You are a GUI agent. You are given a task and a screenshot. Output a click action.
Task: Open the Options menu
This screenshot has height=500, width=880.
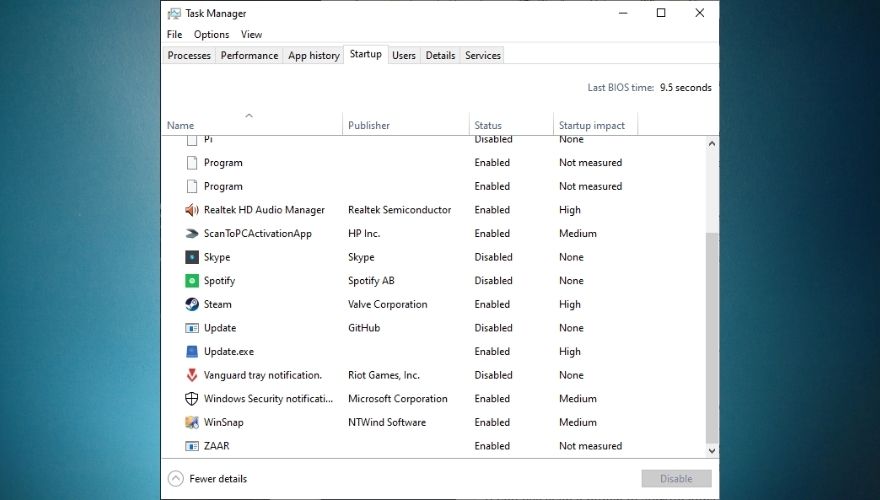(212, 34)
